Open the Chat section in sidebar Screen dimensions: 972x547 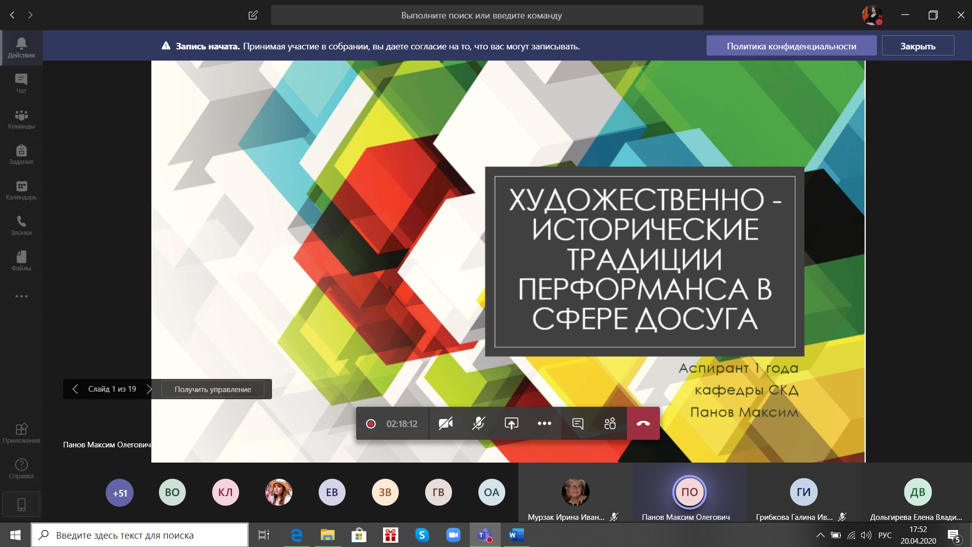(21, 83)
